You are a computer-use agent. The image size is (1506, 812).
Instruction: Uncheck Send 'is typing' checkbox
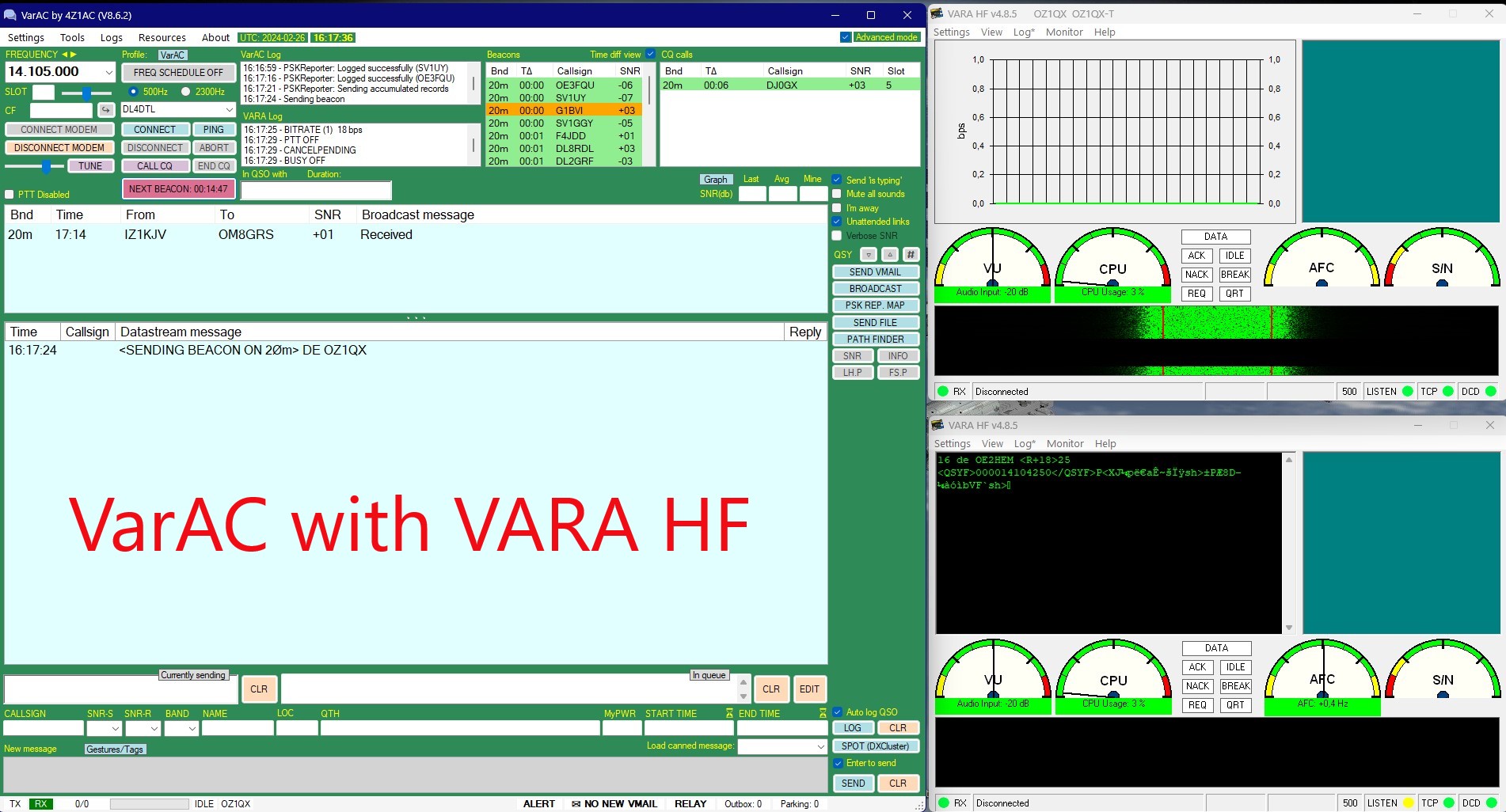[837, 180]
